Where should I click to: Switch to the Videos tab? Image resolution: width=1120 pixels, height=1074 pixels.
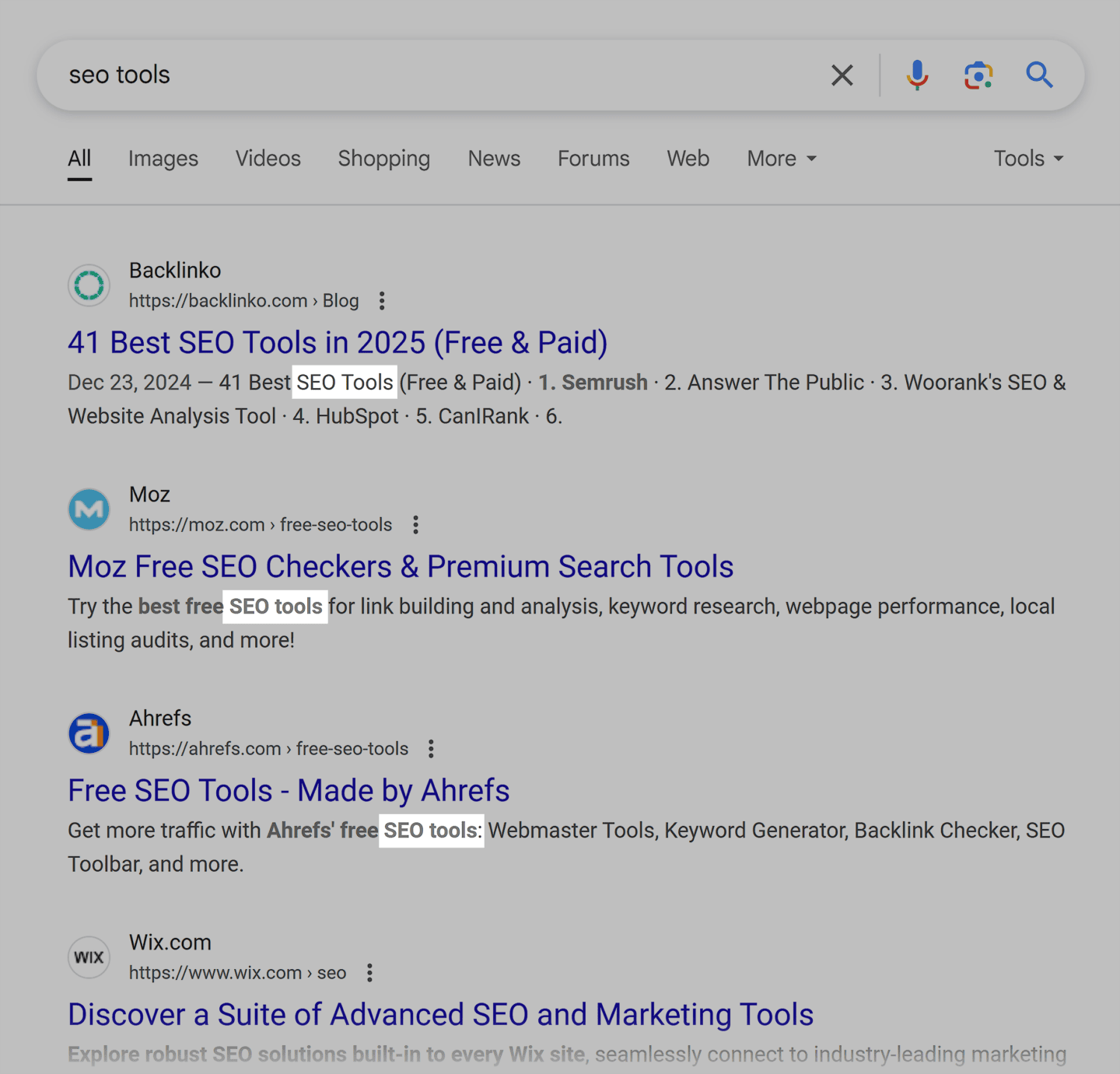point(268,159)
